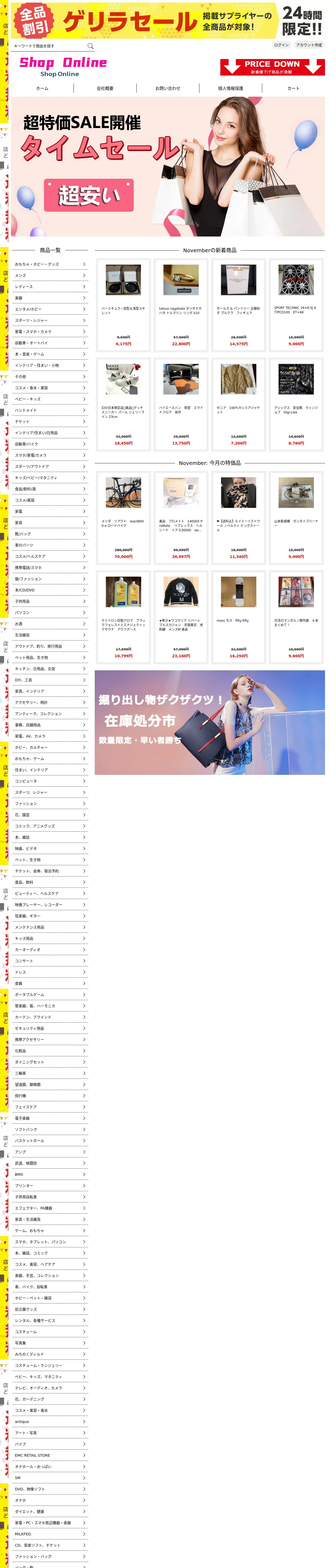Expand the 自動車・オートバイ category arrow
The height and width of the screenshot is (1568, 336).
[x=84, y=343]
